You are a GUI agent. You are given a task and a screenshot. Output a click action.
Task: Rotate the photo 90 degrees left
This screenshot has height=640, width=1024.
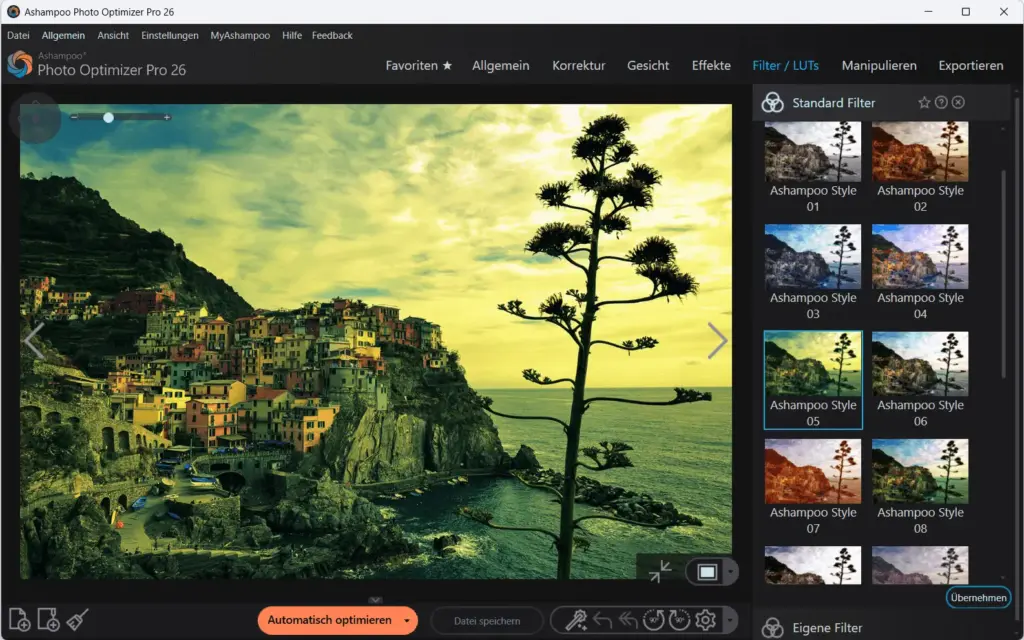(x=655, y=620)
